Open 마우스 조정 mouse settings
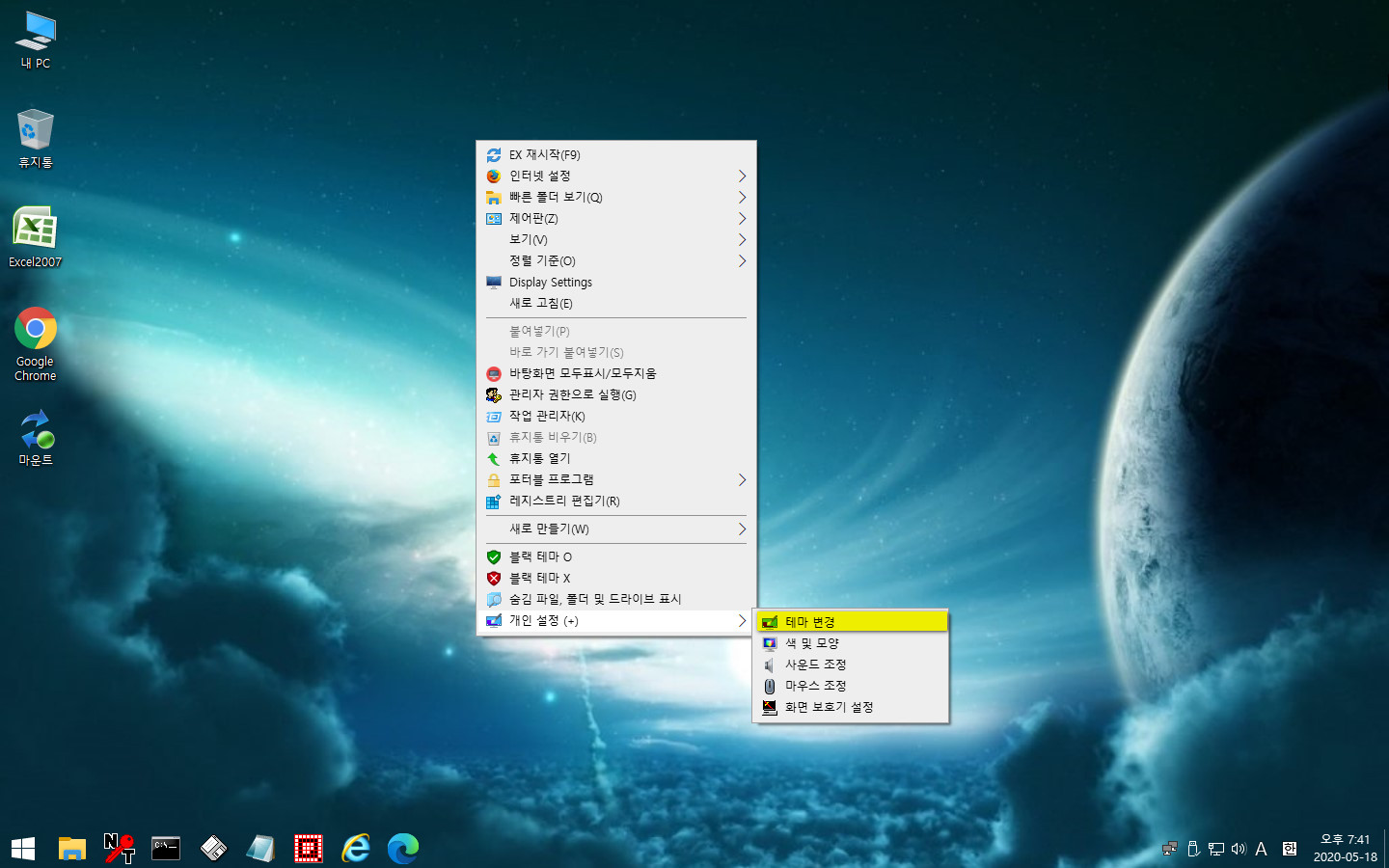 point(852,686)
